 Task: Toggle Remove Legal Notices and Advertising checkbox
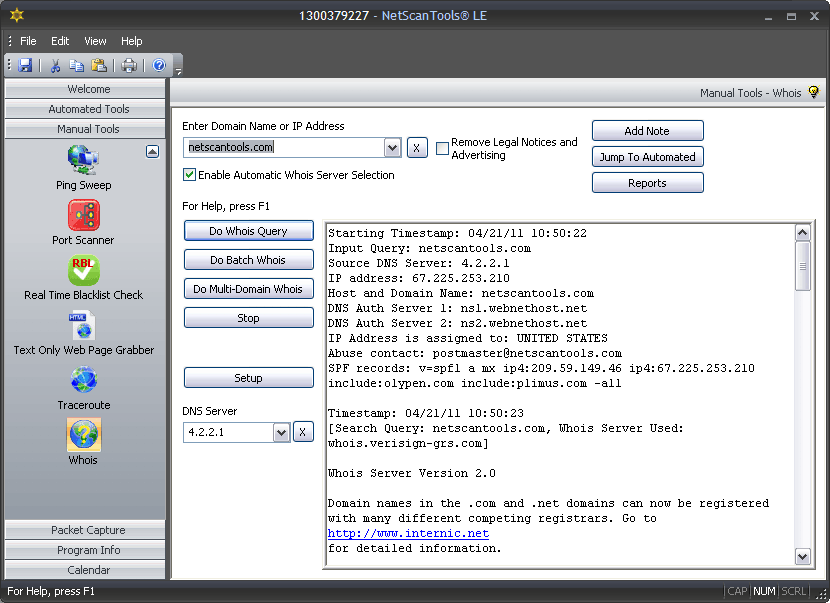(x=442, y=148)
